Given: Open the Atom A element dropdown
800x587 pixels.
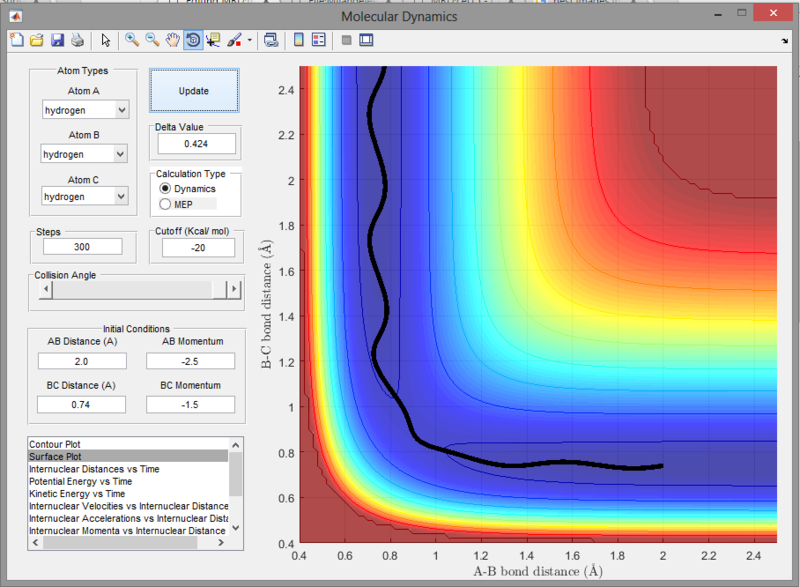Looking at the screenshot, I should (85, 110).
